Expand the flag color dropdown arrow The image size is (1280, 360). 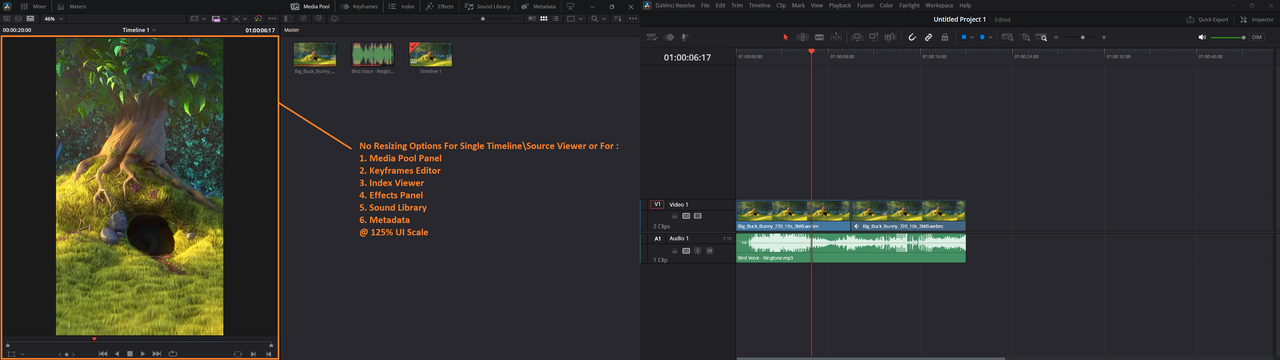(x=972, y=37)
